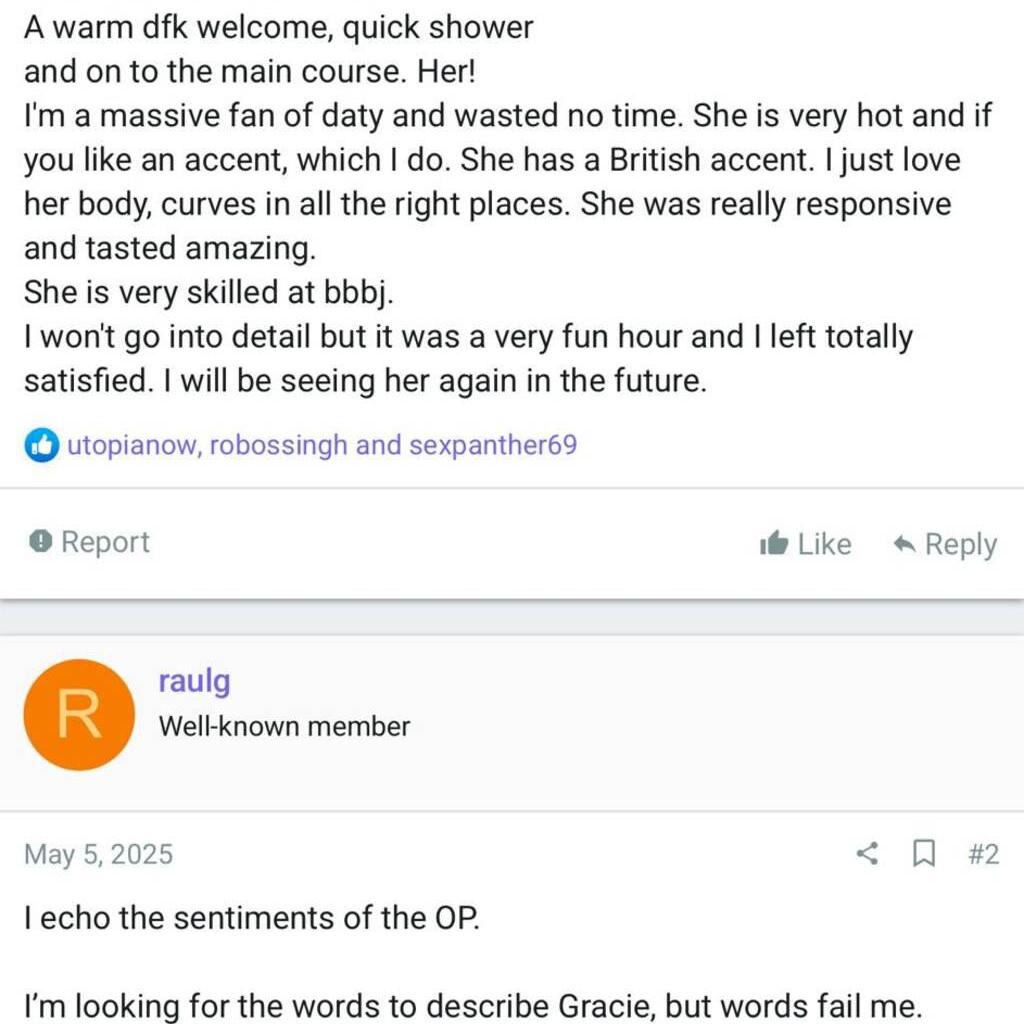The width and height of the screenshot is (1024, 1024).
Task: Report the first post
Action: (x=105, y=542)
